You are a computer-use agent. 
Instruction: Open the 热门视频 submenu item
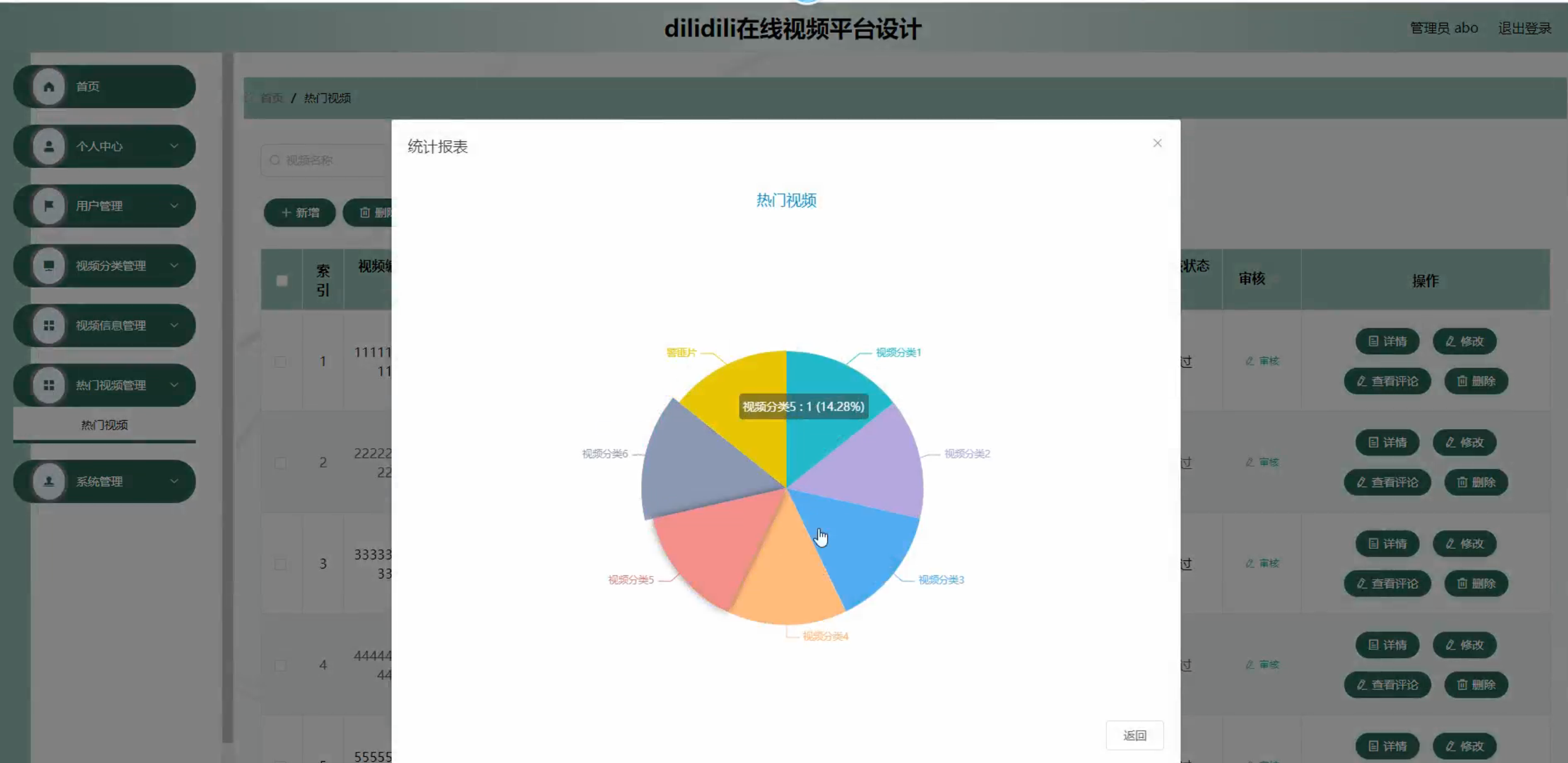tap(104, 425)
